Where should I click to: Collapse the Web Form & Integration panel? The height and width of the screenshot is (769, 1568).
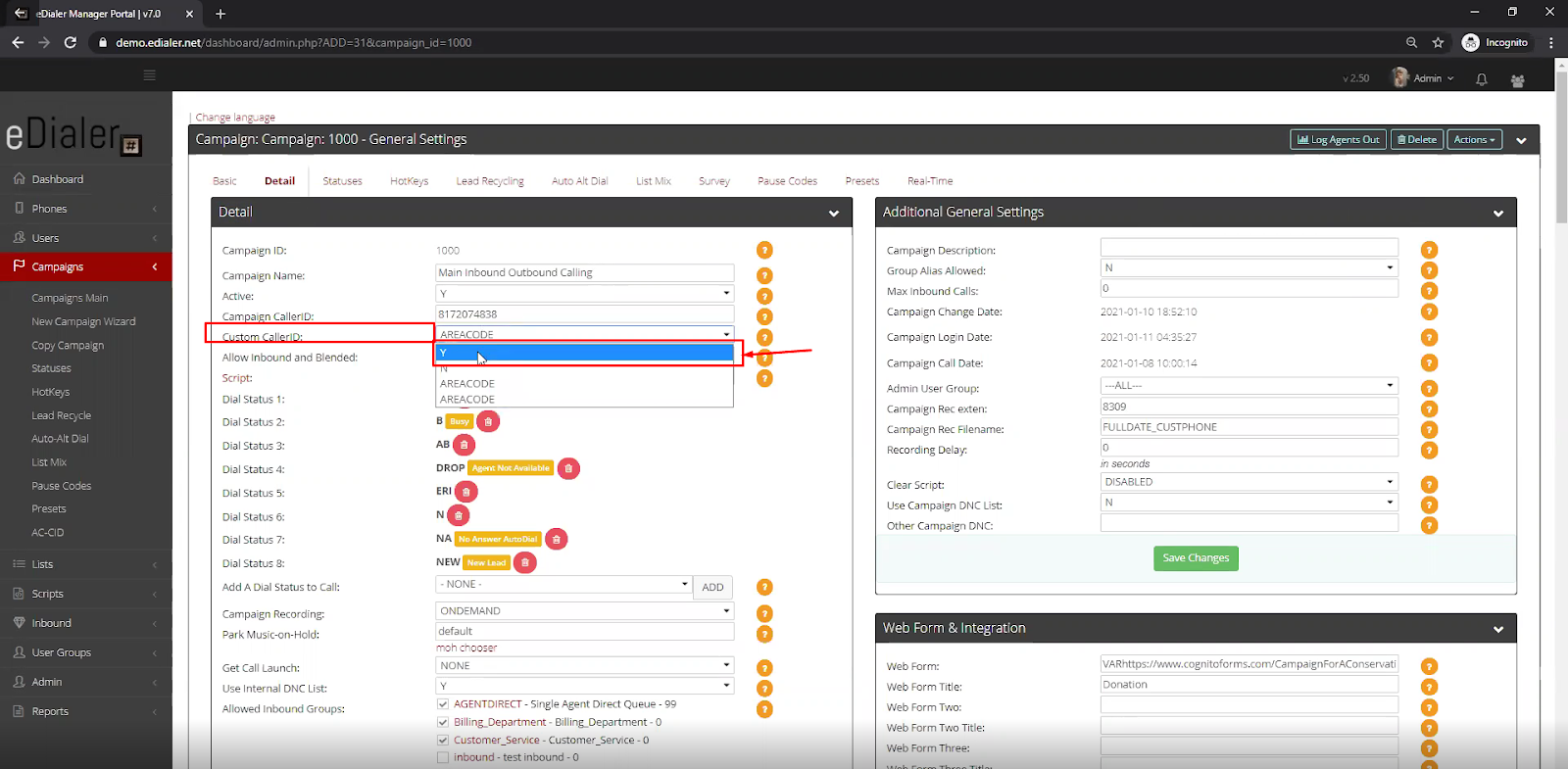[1498, 629]
